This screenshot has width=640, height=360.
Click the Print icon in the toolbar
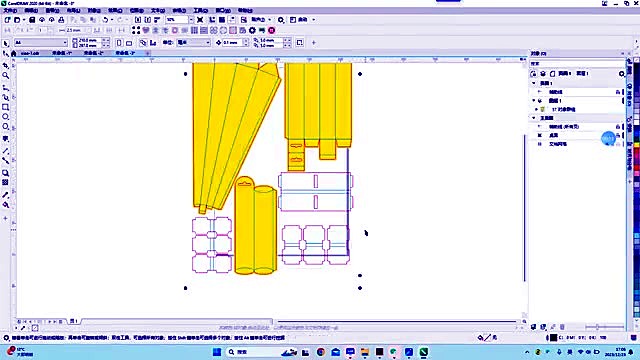[61, 20]
